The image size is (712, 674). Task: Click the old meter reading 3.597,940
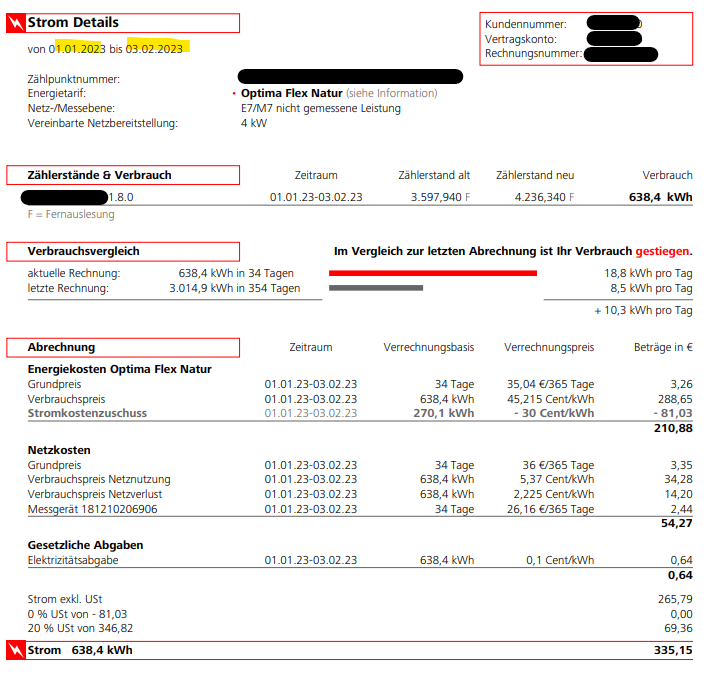pyautogui.click(x=436, y=197)
